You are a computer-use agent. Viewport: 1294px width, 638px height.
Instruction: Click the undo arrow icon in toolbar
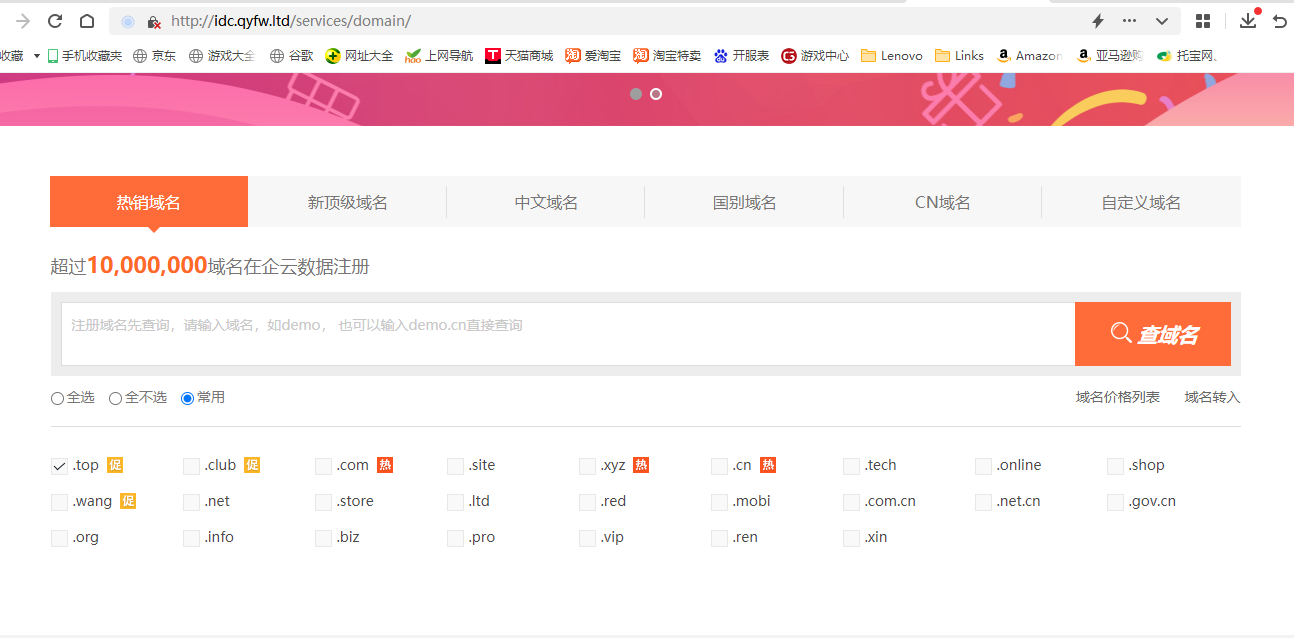pyautogui.click(x=1279, y=21)
